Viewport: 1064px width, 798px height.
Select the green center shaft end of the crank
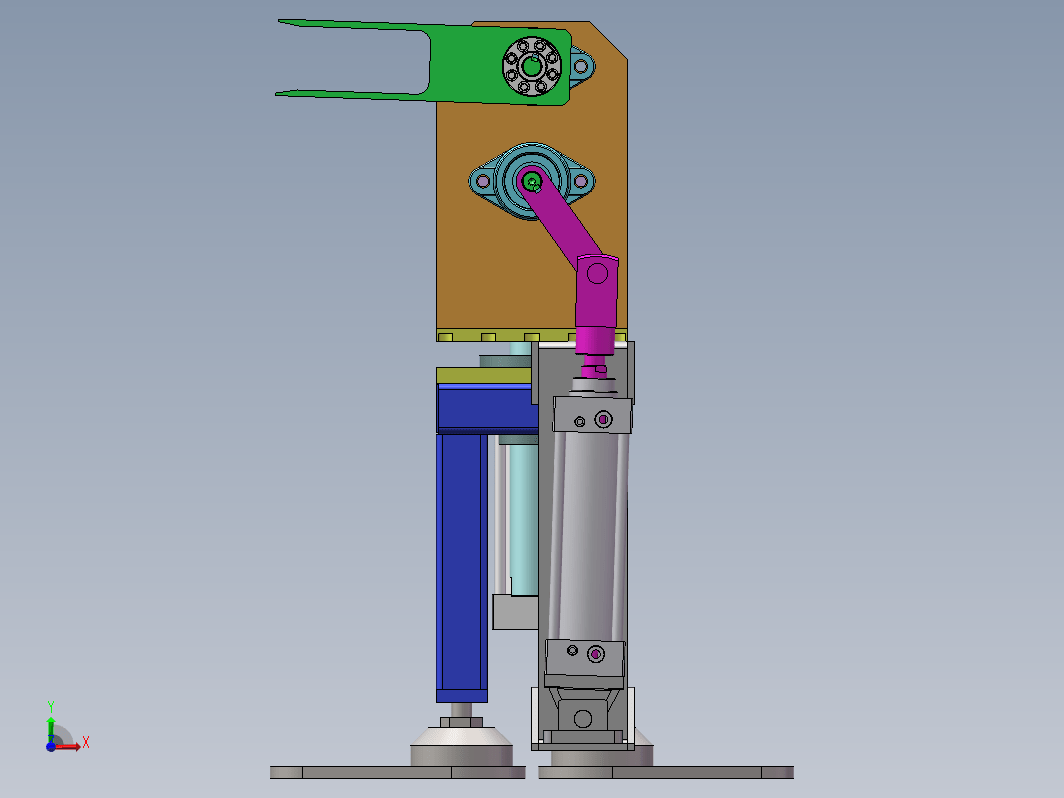coord(531,182)
